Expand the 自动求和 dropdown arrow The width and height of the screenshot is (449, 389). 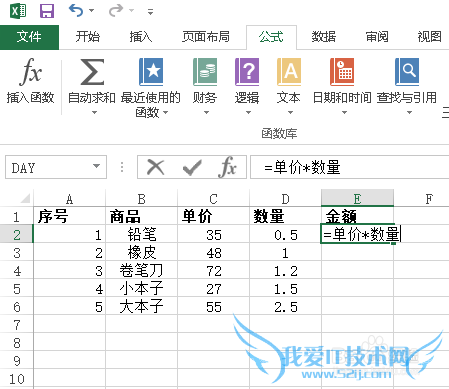click(x=94, y=113)
